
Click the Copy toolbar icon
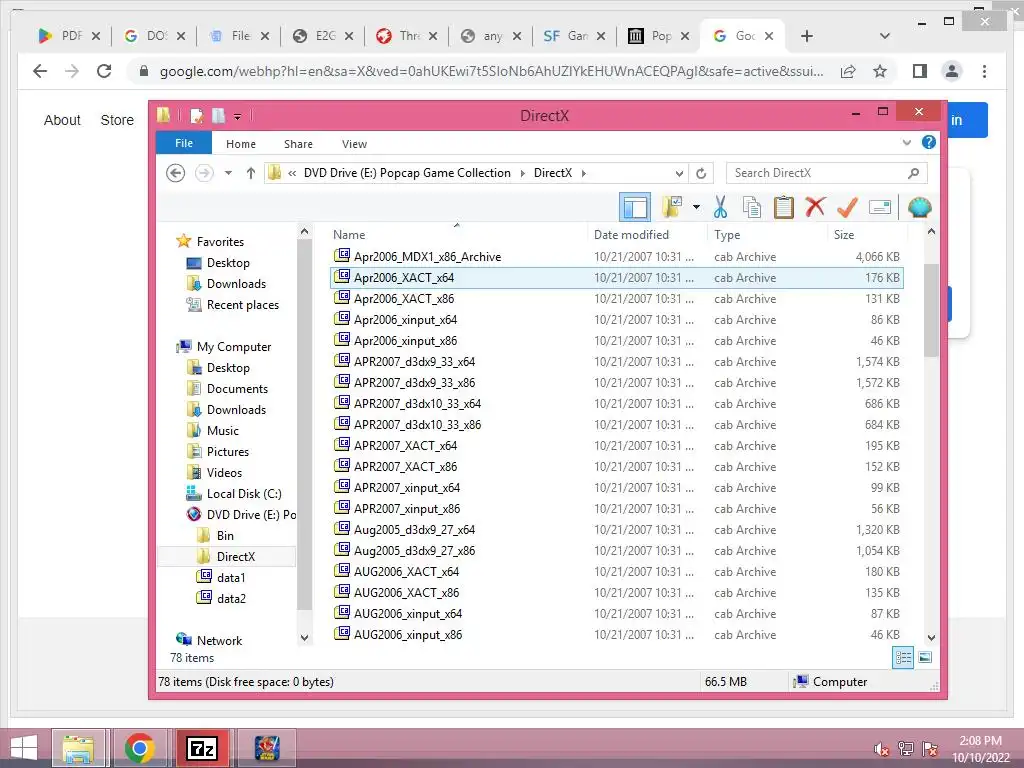coord(752,208)
